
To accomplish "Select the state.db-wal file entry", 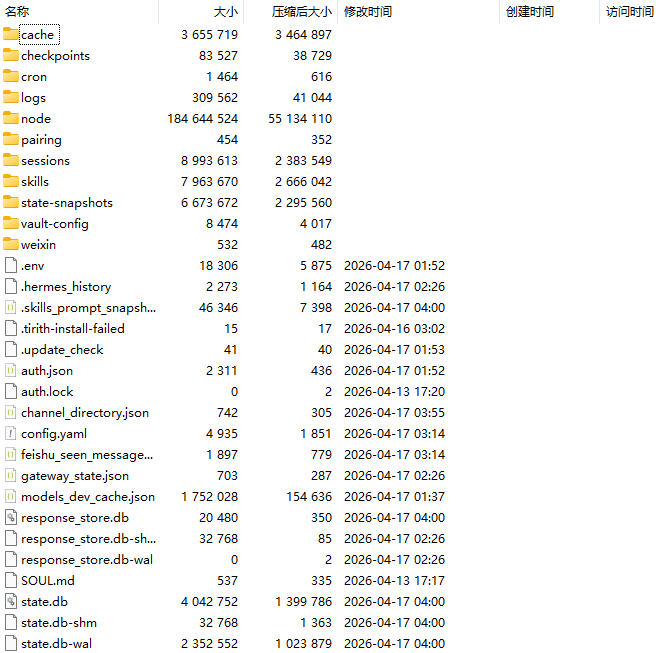I will click(56, 644).
